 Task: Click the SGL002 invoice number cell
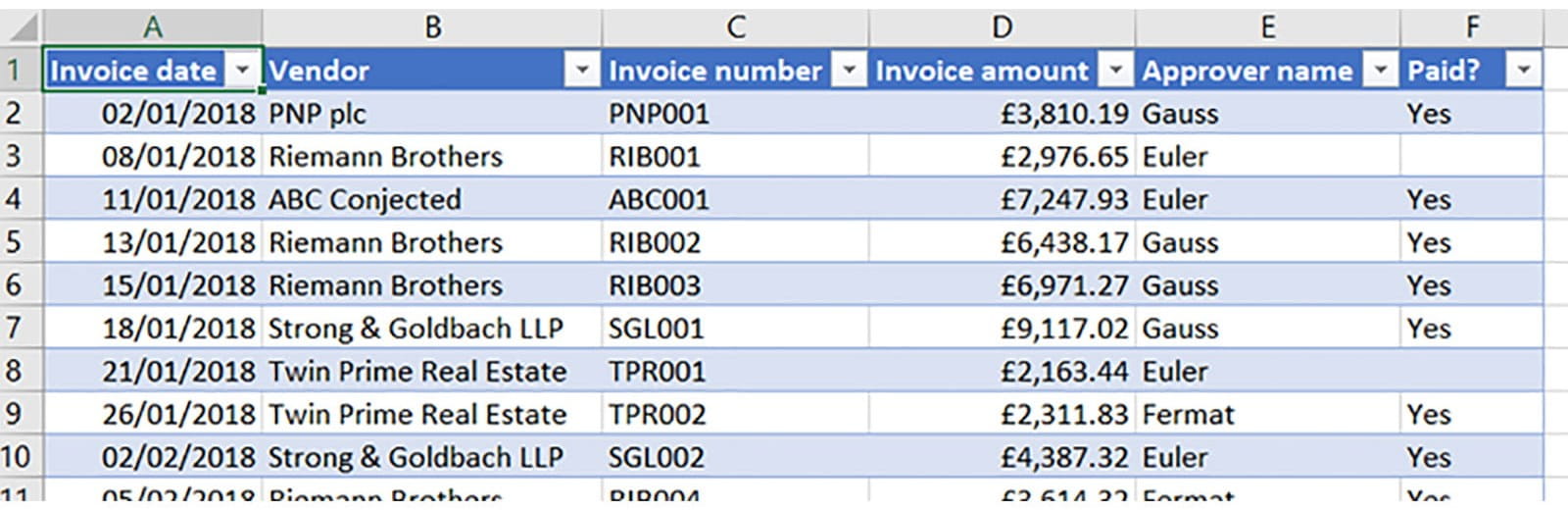coord(735,457)
